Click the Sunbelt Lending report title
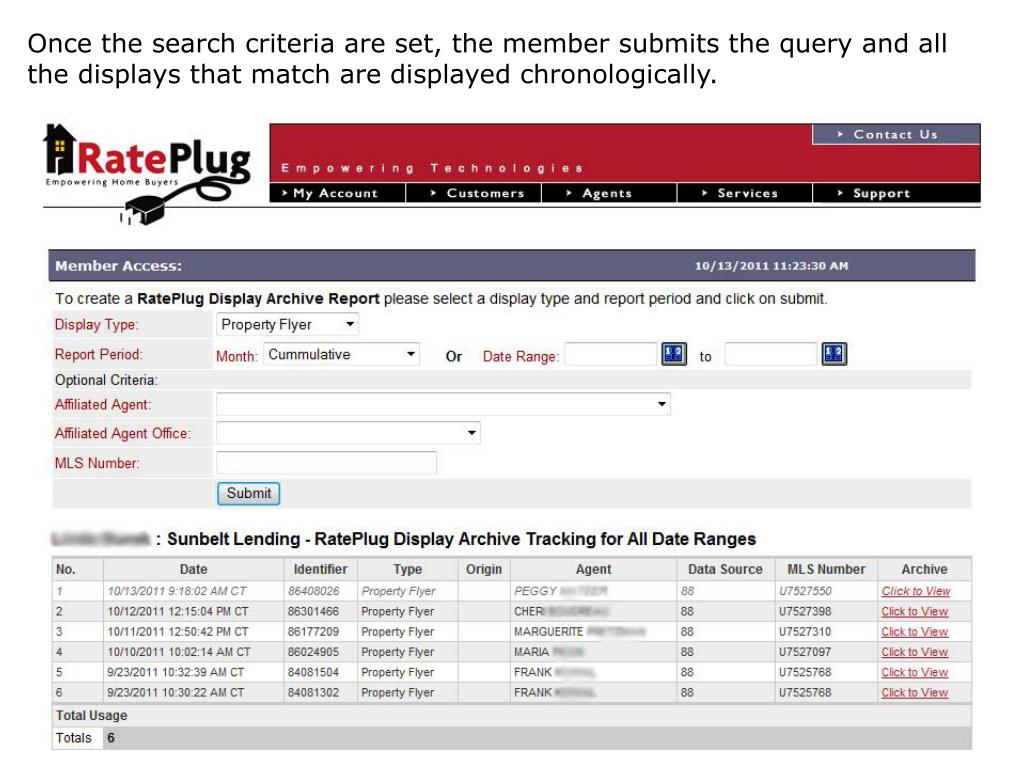The image size is (1024, 768). click(x=461, y=539)
